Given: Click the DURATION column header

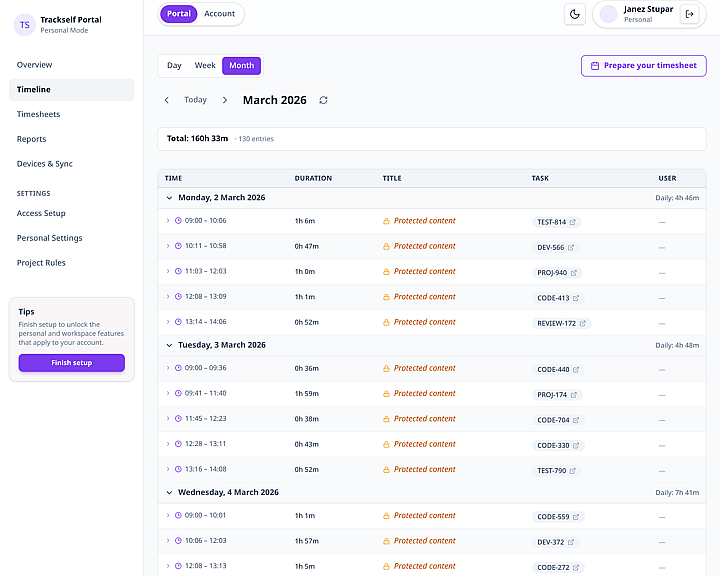Looking at the screenshot, I should point(313,178).
